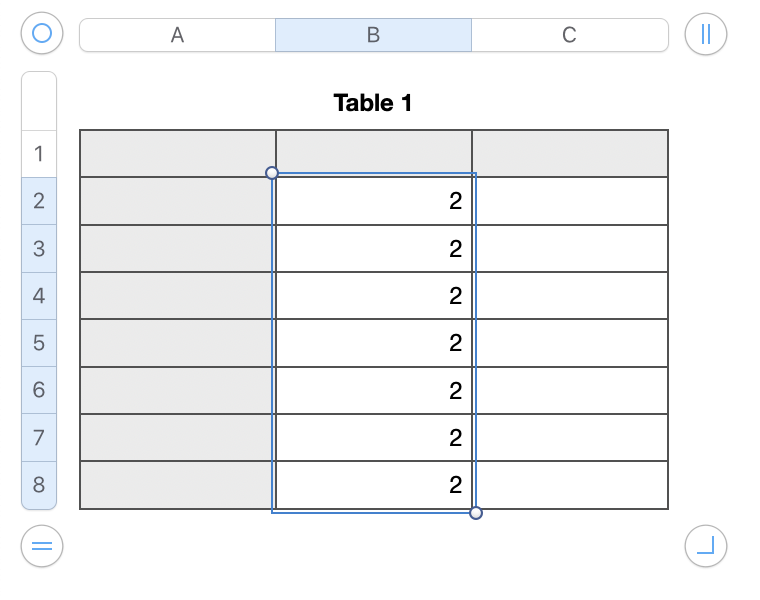Click the table select circle handle
The width and height of the screenshot is (760, 600).
pos(42,34)
